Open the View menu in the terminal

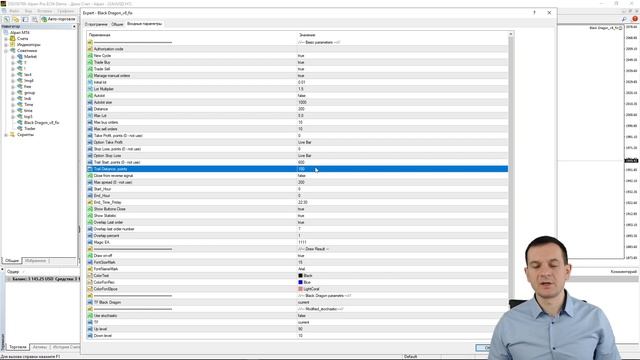tap(29, 11)
